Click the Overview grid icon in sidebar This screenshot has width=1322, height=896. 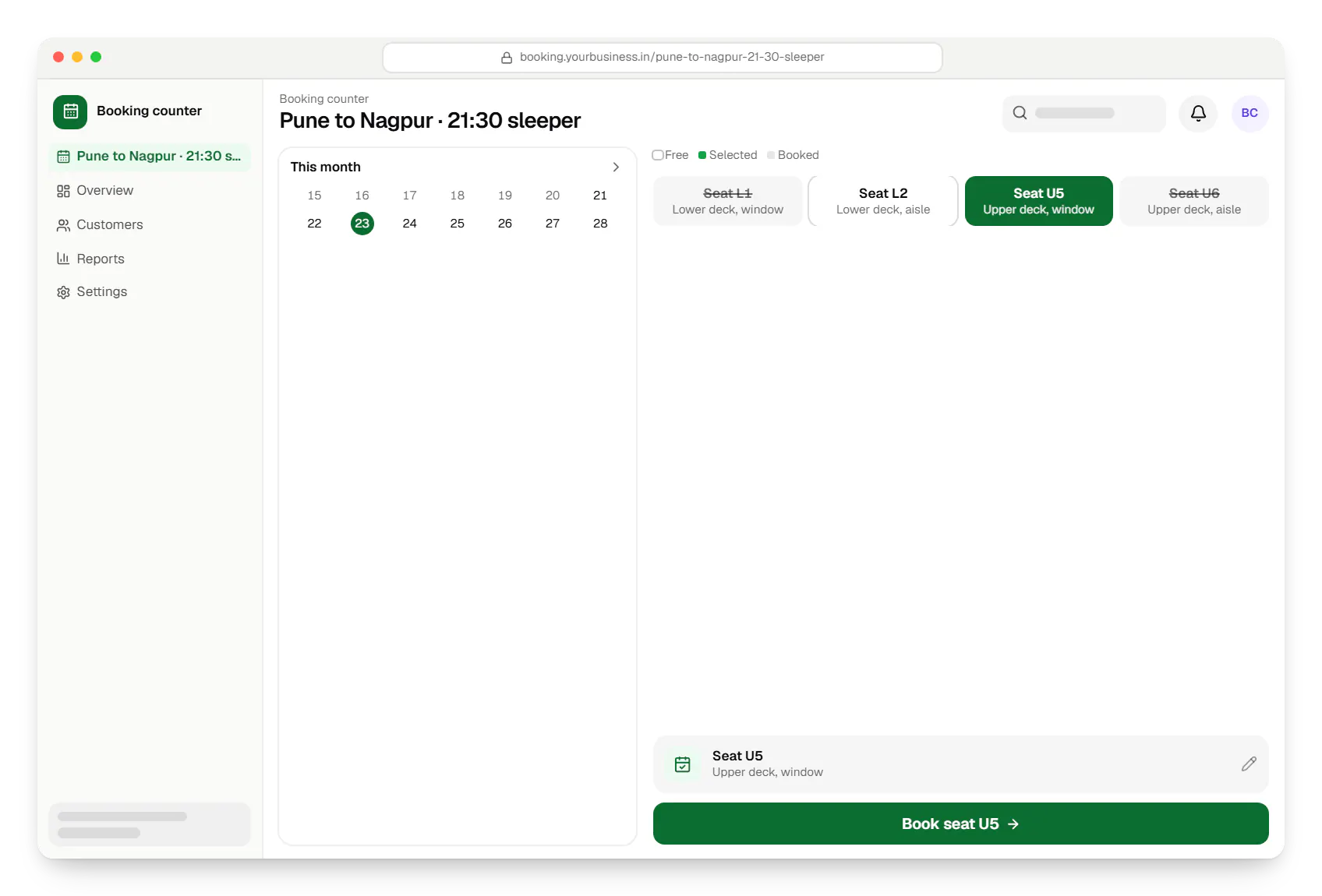tap(63, 191)
